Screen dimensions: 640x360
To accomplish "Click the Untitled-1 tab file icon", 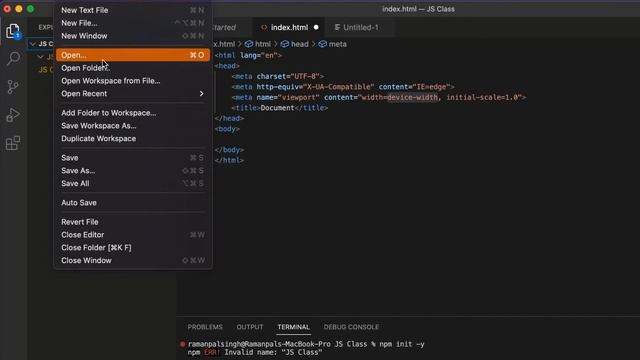I will click(x=337, y=27).
